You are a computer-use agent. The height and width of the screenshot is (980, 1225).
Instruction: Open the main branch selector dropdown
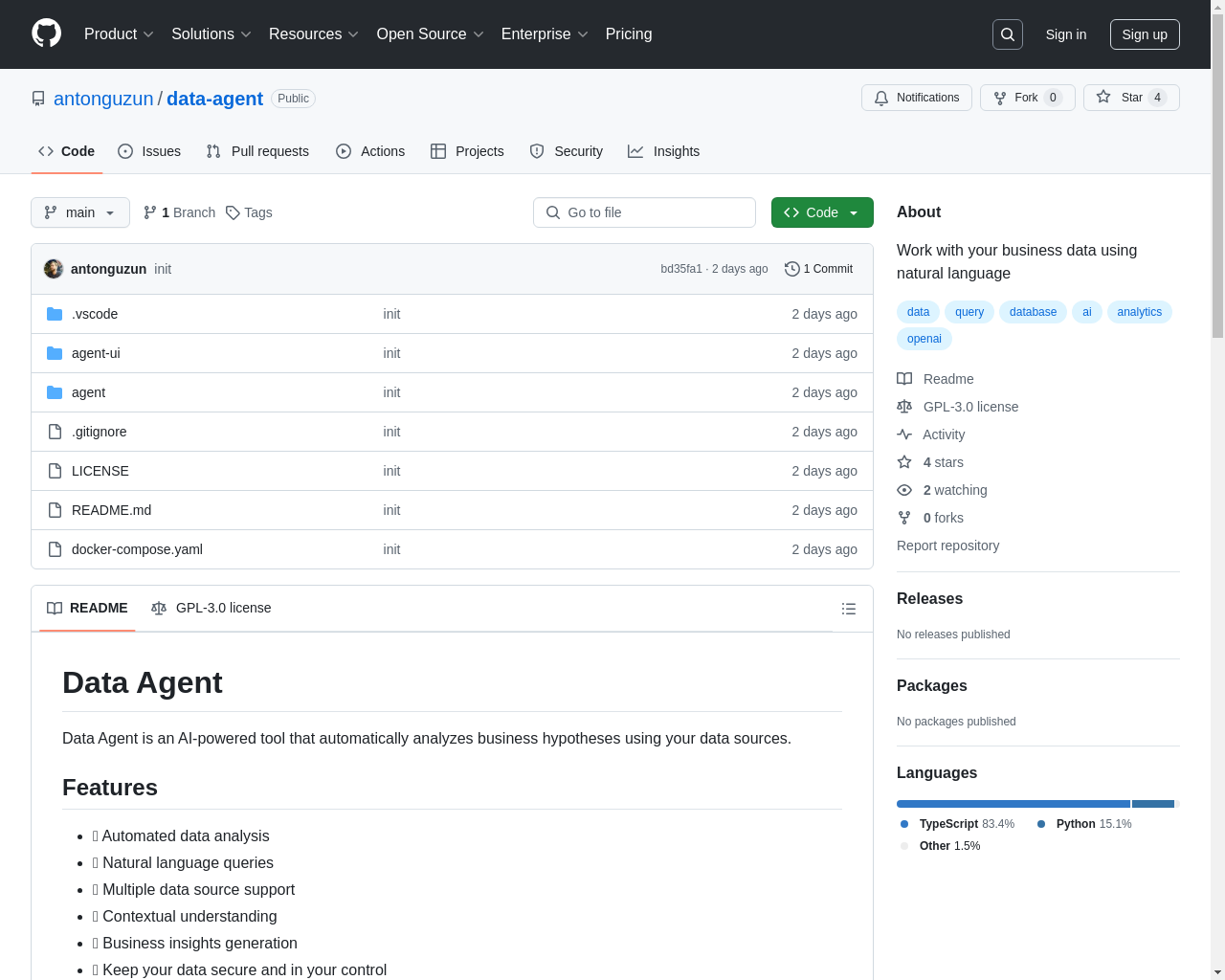point(80,212)
